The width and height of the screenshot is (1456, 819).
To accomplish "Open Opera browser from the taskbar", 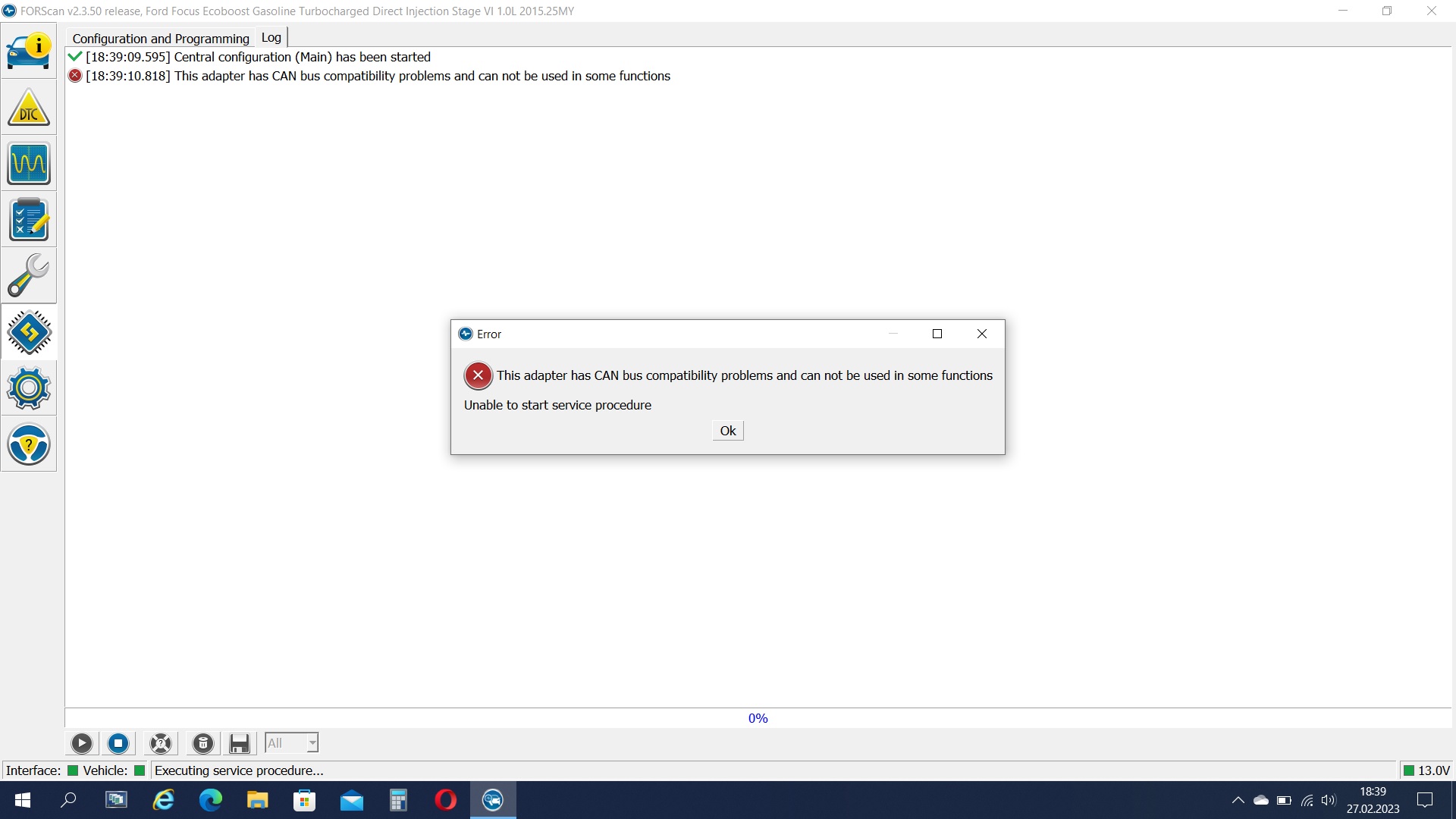I will pyautogui.click(x=445, y=800).
